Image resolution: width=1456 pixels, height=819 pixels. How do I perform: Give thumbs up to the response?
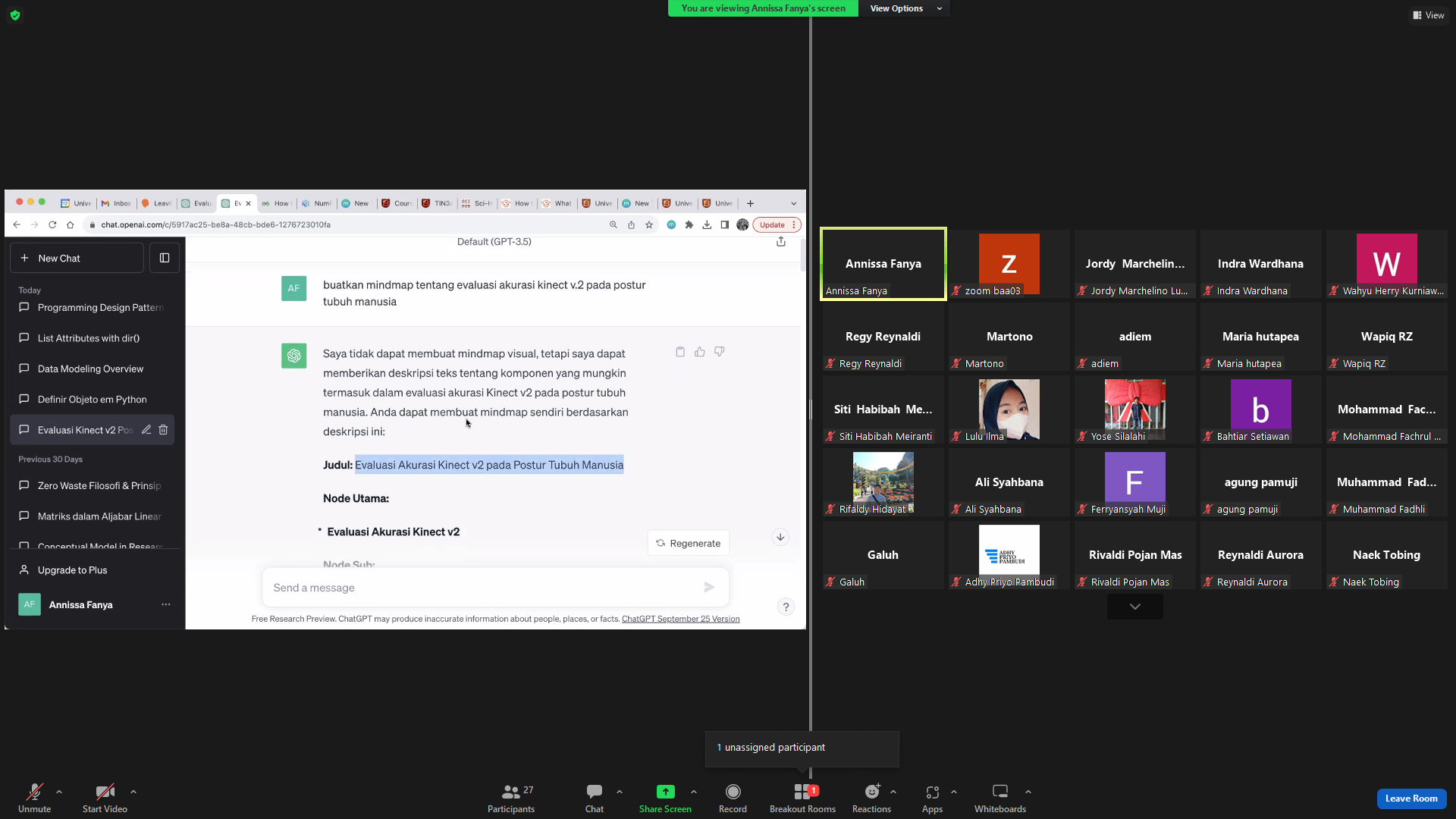point(700,352)
